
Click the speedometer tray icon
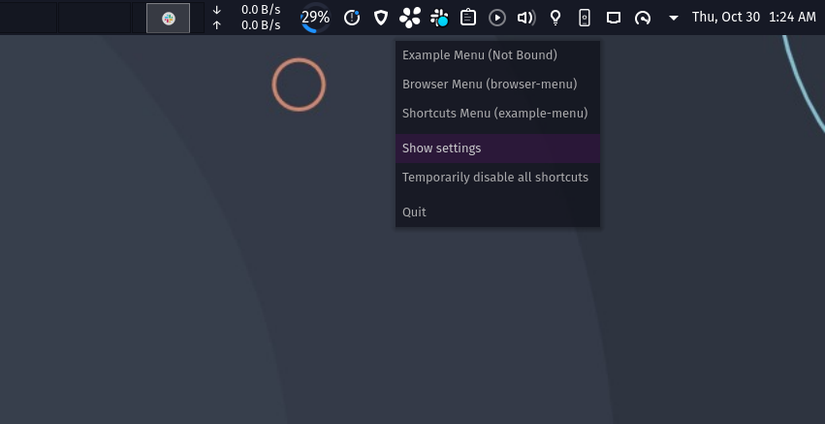[642, 18]
